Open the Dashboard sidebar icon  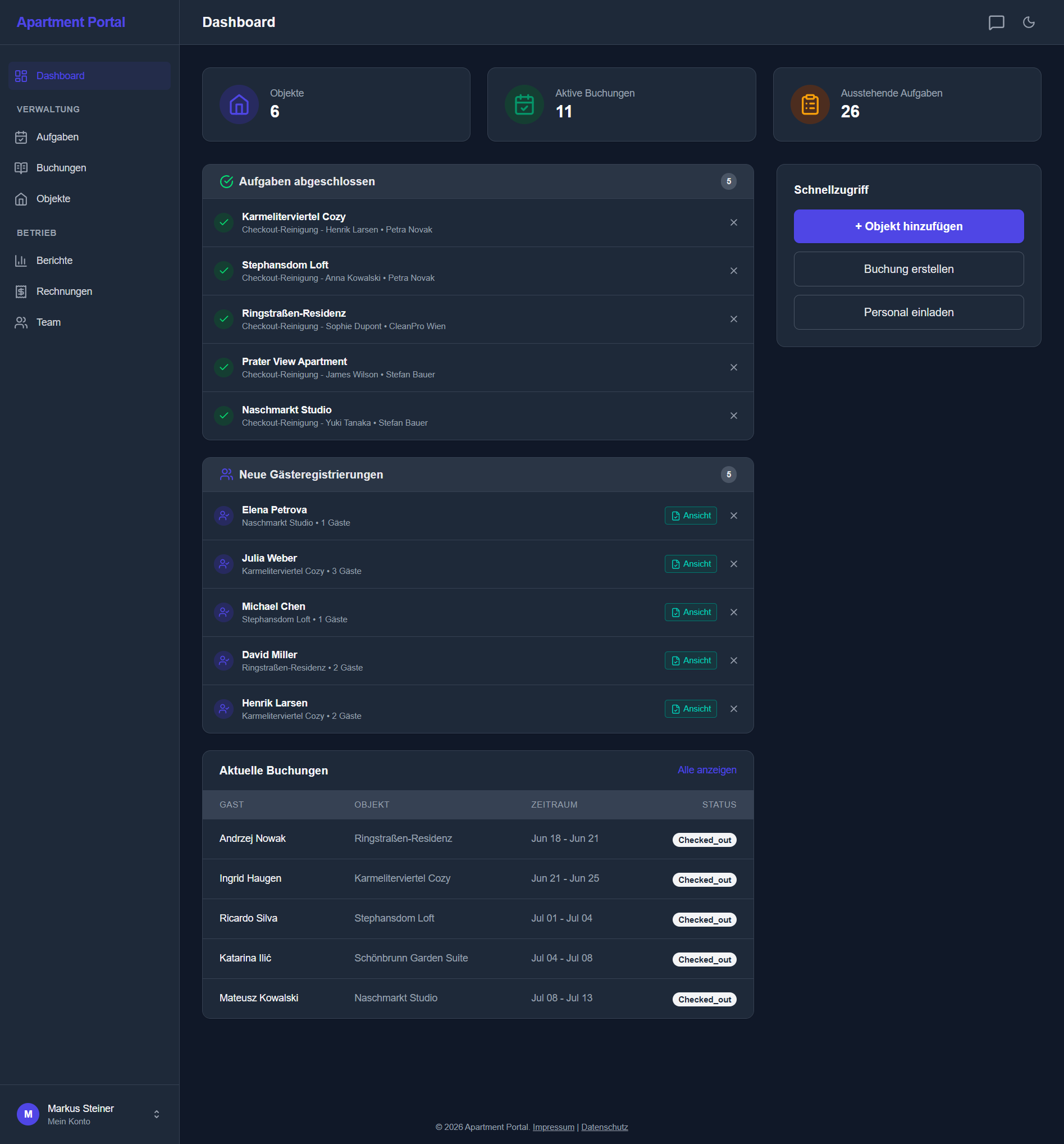pos(21,75)
